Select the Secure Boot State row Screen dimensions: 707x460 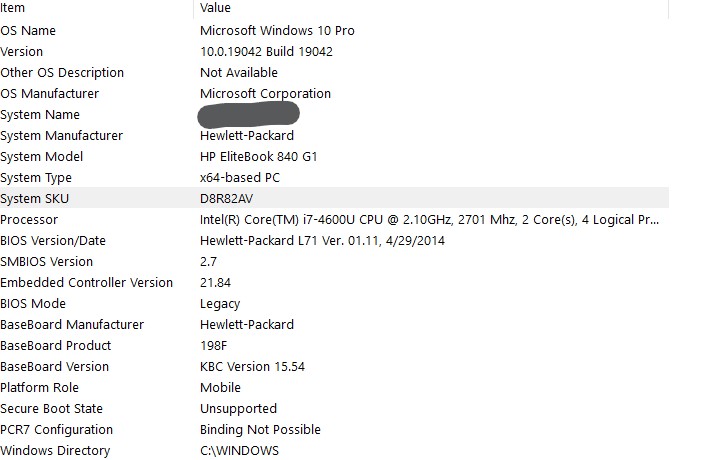(334, 409)
